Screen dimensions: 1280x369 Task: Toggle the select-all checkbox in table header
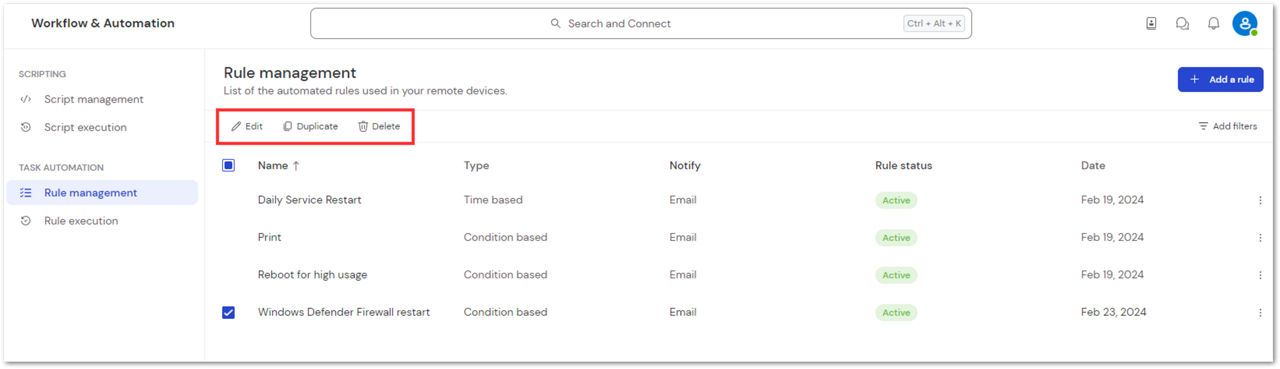(x=228, y=165)
